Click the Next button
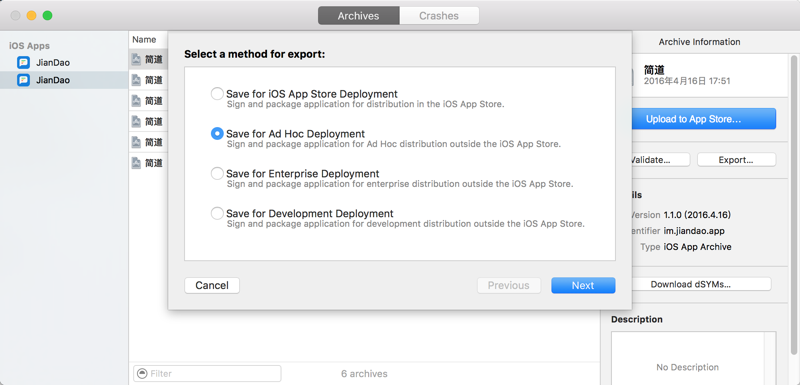Viewport: 800px width, 385px height. pyautogui.click(x=583, y=286)
